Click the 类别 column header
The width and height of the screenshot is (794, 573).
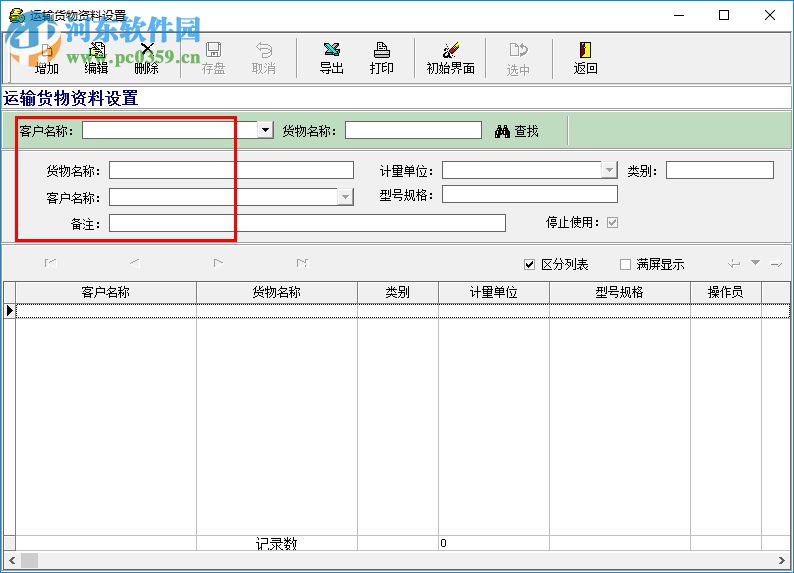(x=398, y=292)
